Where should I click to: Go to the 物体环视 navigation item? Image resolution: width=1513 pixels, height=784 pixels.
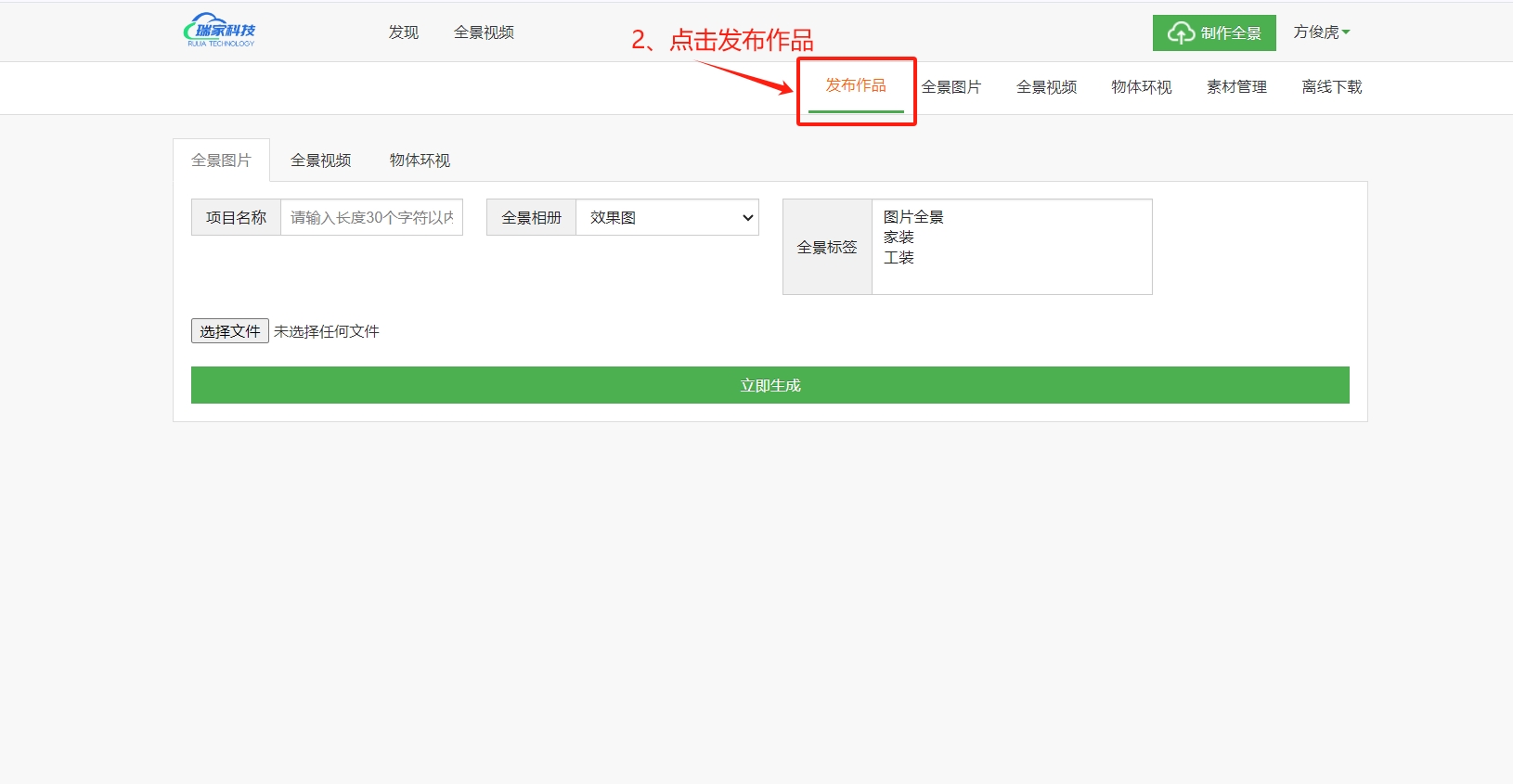1141,87
